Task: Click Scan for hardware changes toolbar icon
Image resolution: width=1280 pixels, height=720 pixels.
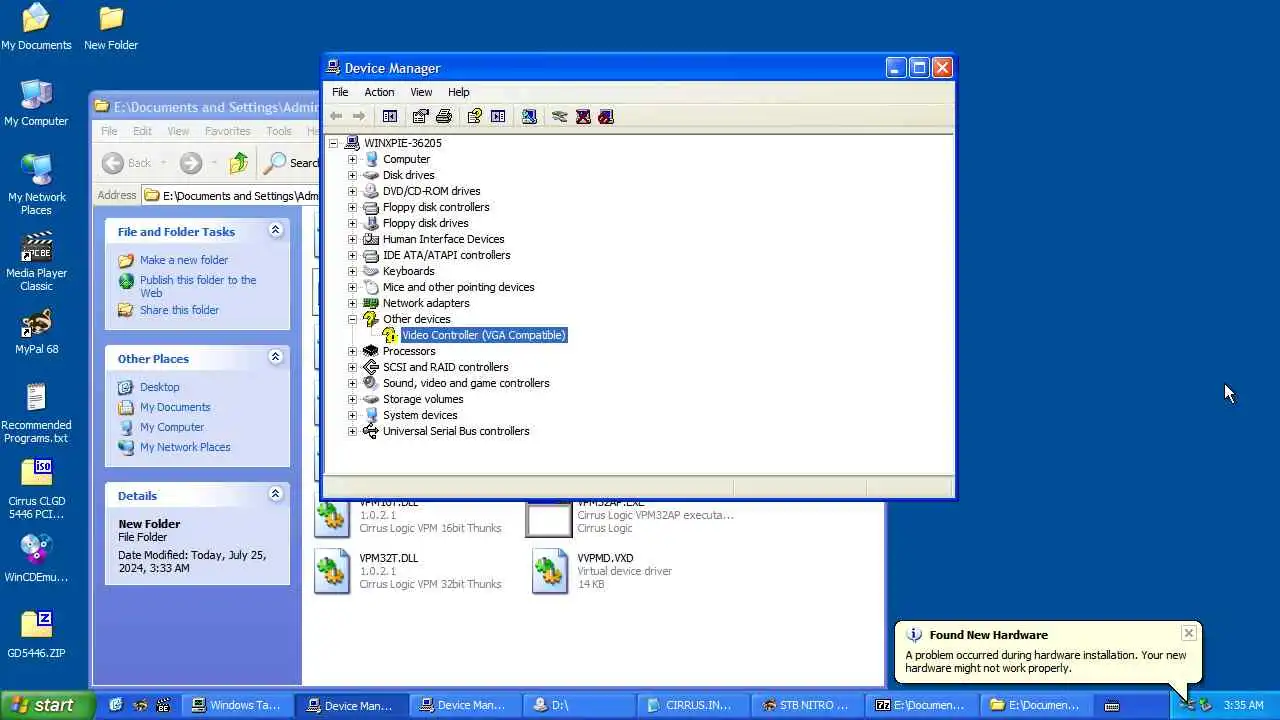Action: click(x=529, y=117)
